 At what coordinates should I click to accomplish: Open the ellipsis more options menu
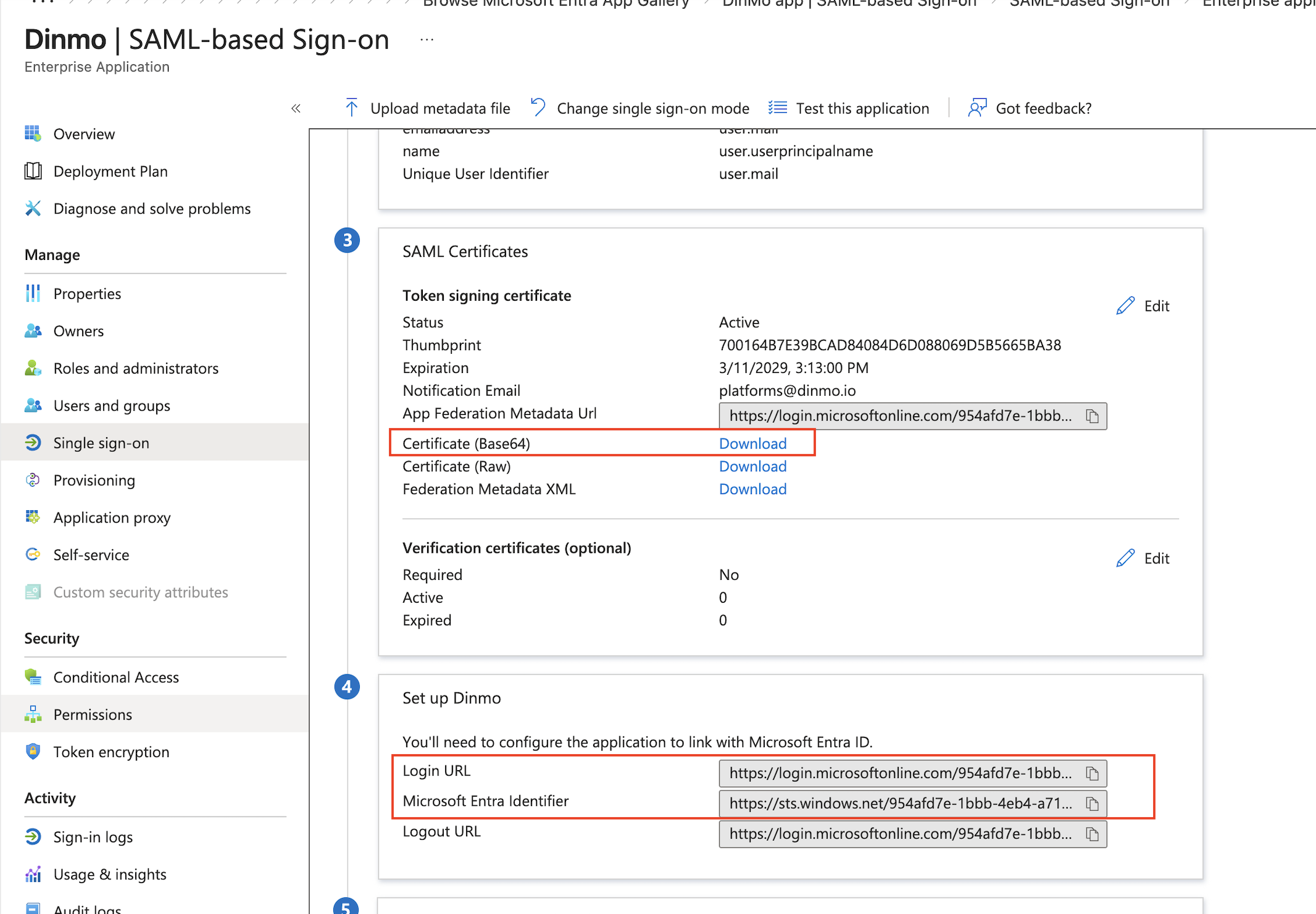point(427,40)
